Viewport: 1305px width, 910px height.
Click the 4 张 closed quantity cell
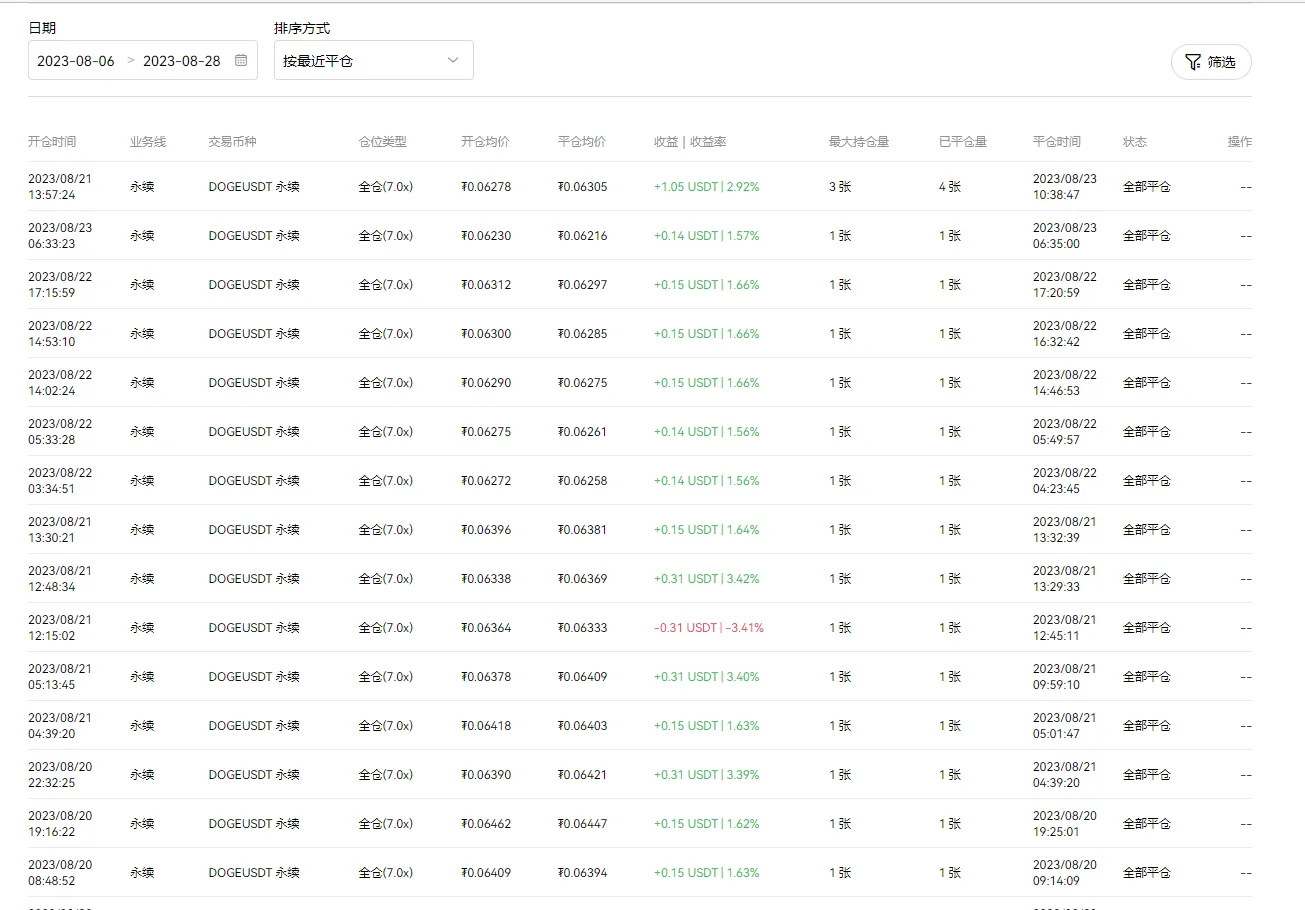tap(950, 187)
